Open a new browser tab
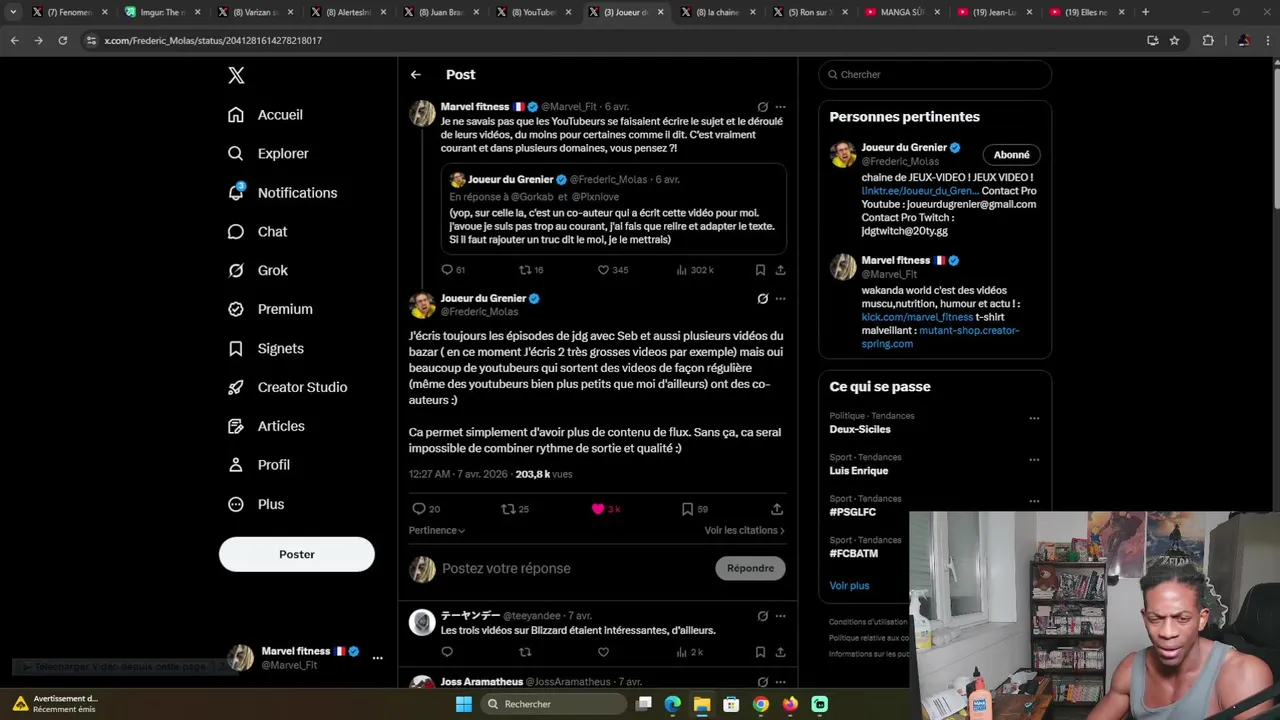The height and width of the screenshot is (720, 1280). tap(1145, 12)
